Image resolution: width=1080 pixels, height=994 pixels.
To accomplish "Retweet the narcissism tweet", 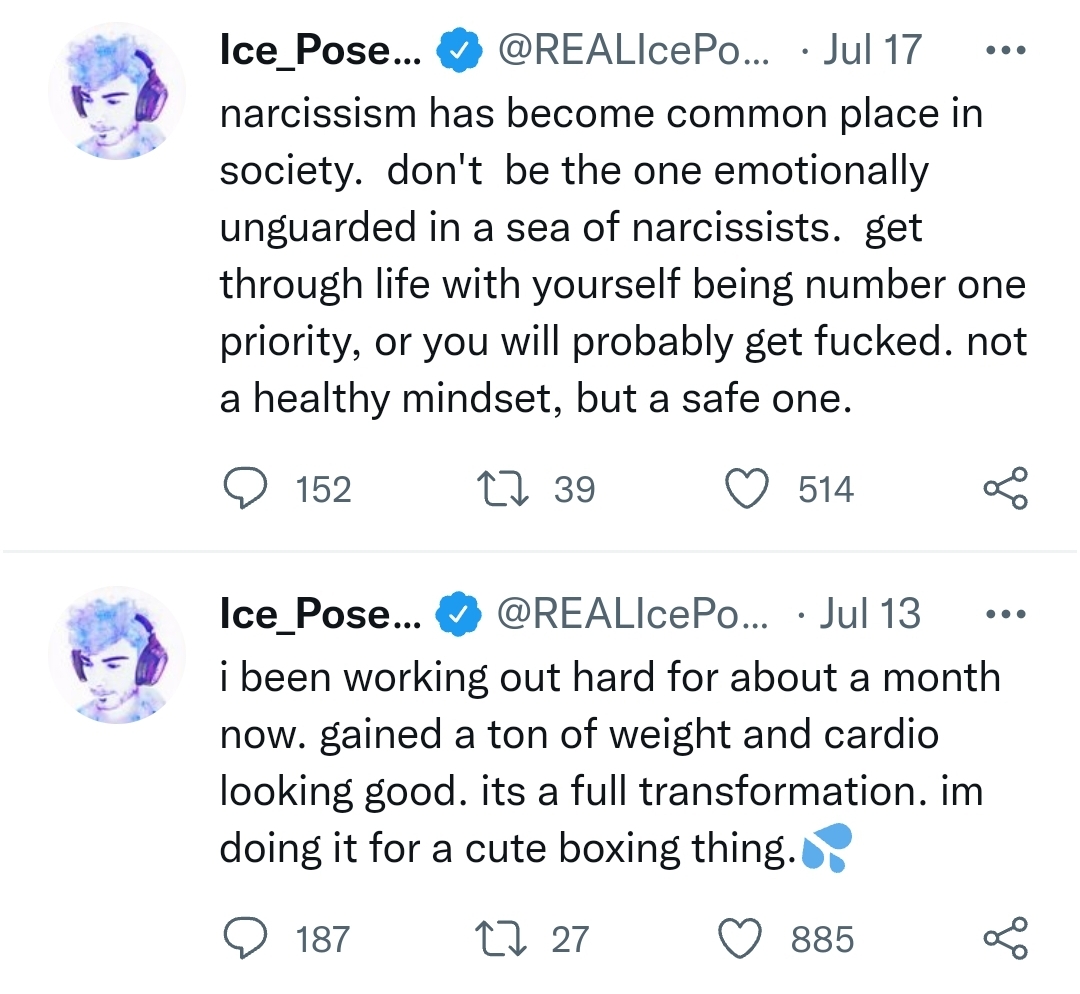I will [501, 489].
